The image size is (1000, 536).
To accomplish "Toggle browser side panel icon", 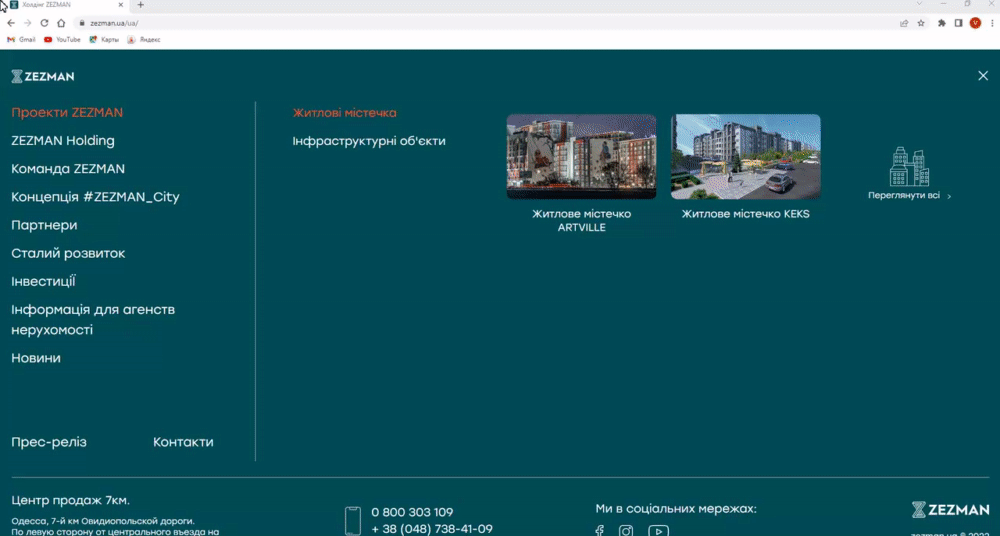I will [x=958, y=23].
